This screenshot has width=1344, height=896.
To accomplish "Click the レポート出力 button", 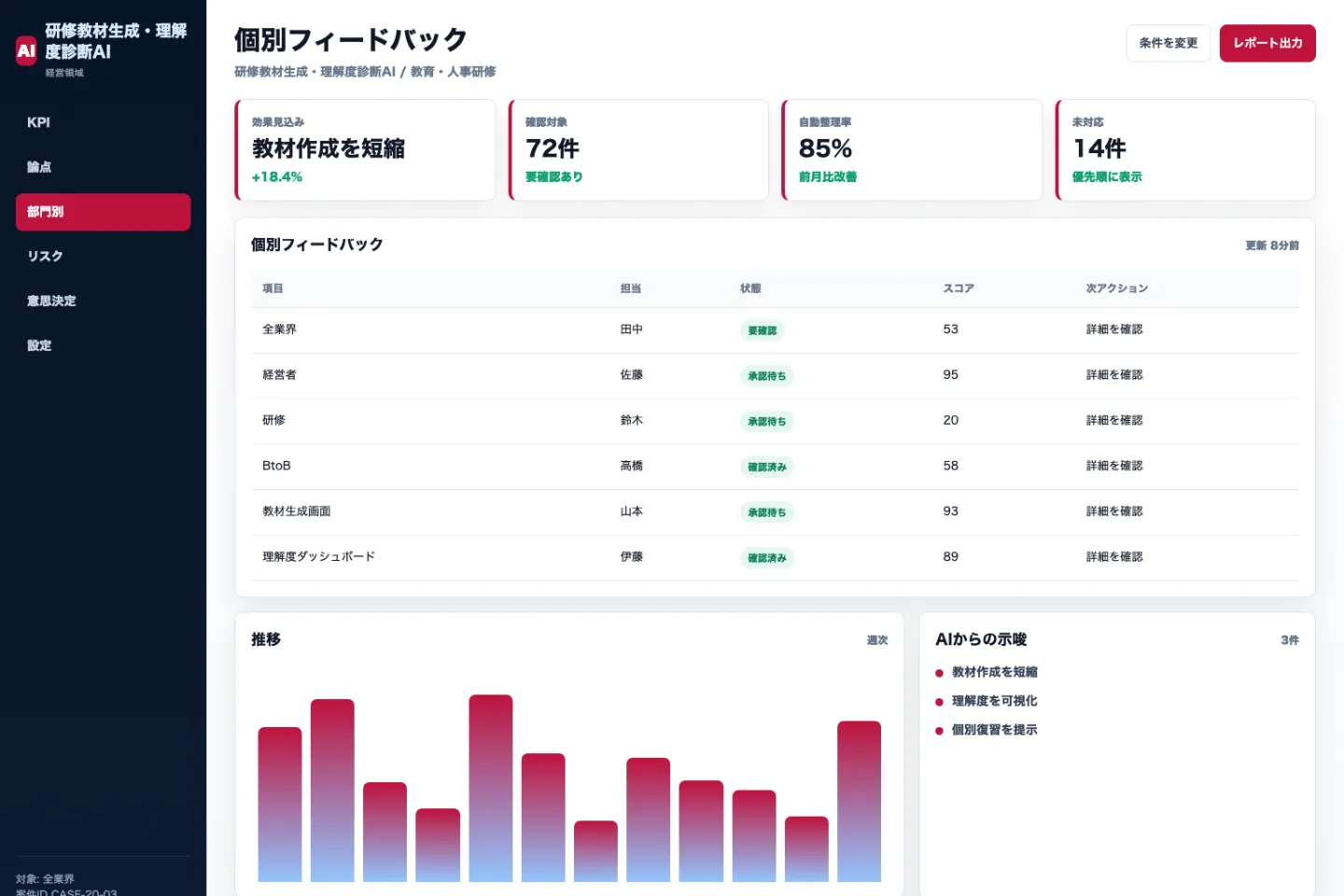I will 1267,43.
